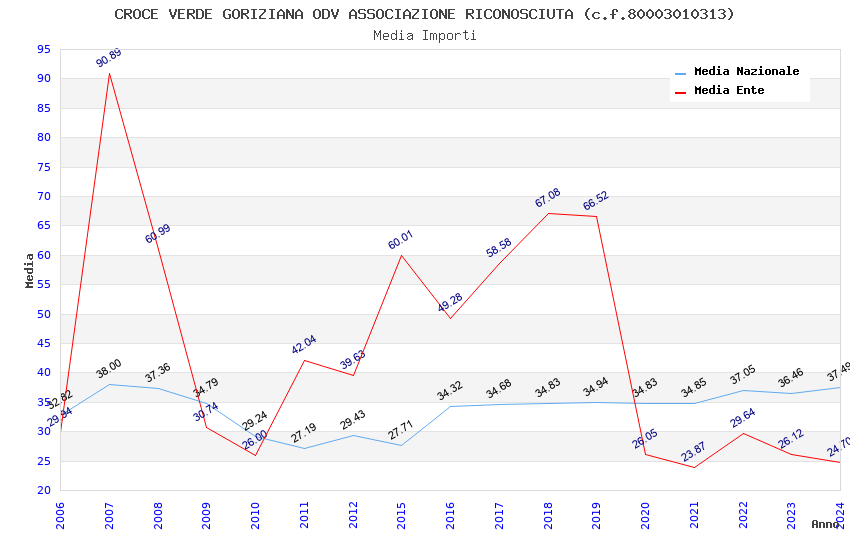Click the red Media Ente legend swatch

(680, 93)
